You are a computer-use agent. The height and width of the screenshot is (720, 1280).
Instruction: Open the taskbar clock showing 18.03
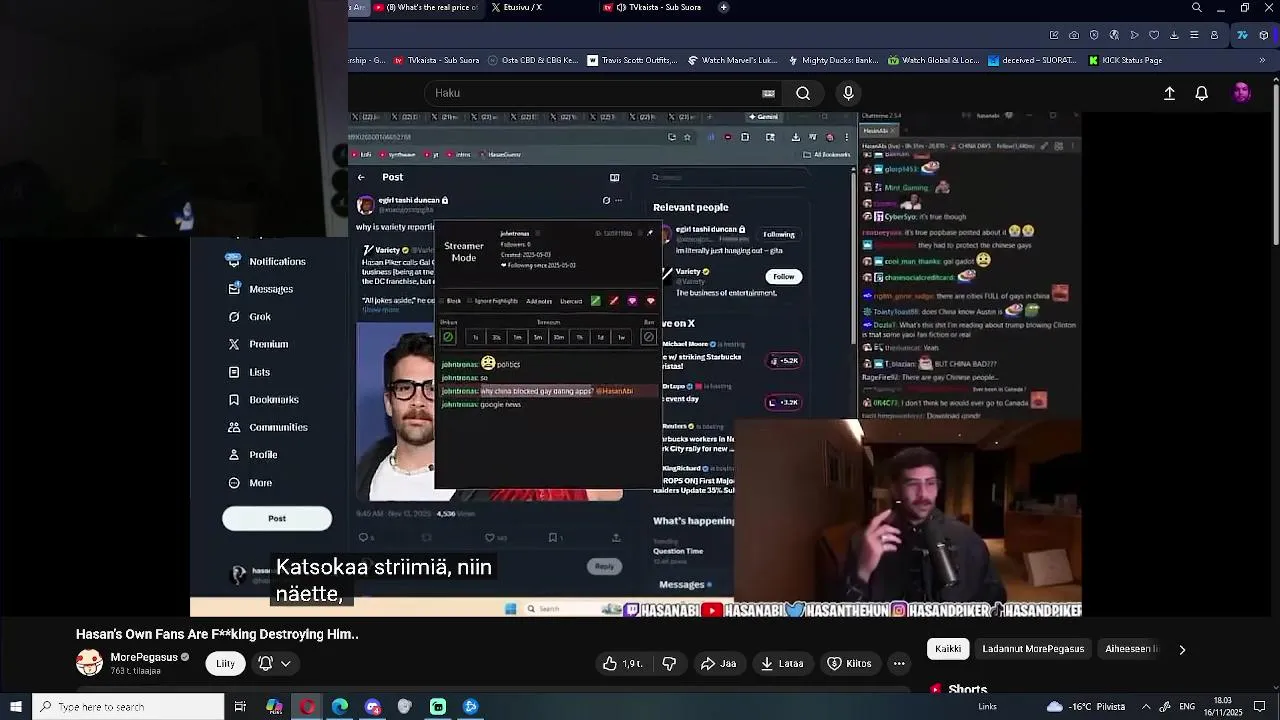pyautogui.click(x=1223, y=707)
